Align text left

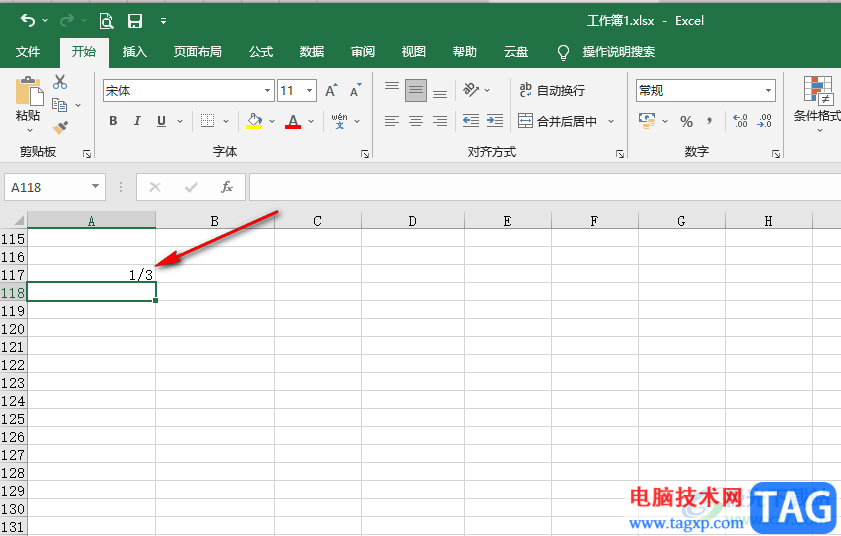[x=392, y=121]
